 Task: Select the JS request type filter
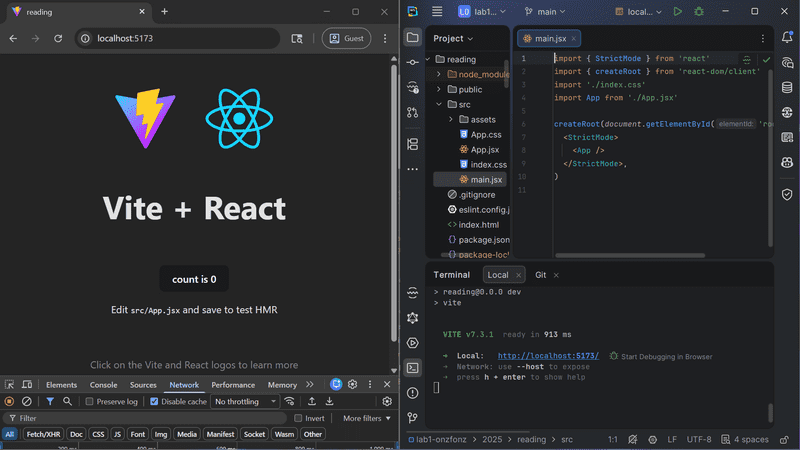point(117,434)
